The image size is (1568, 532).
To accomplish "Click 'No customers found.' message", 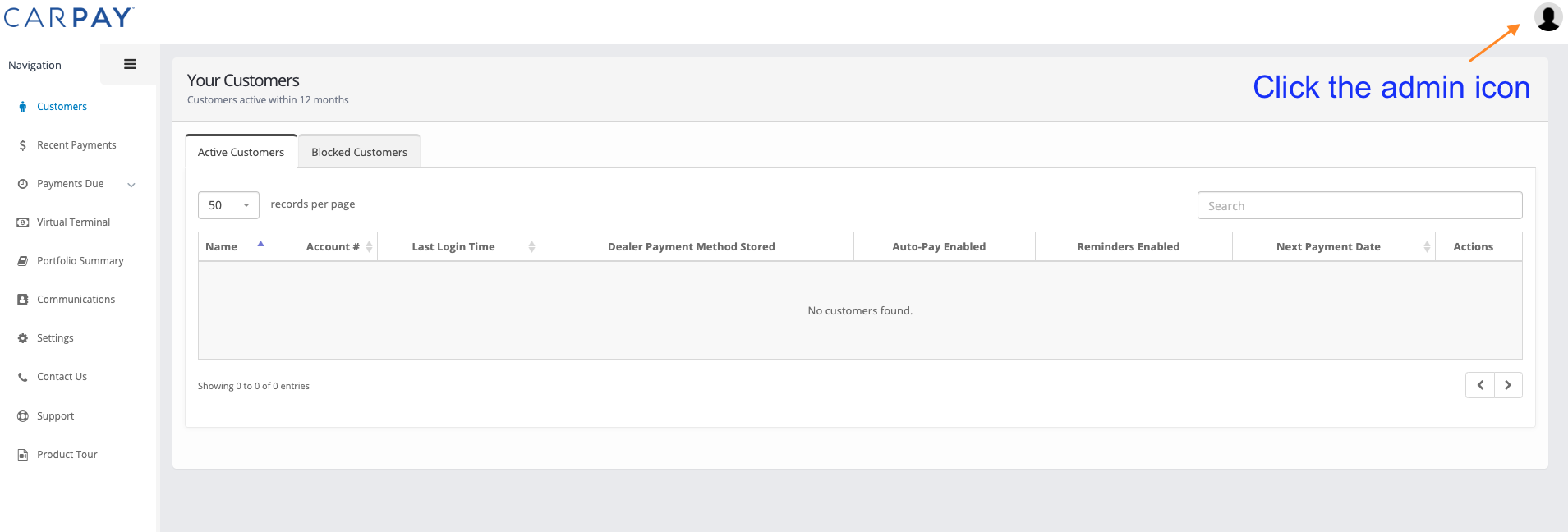I will [860, 310].
